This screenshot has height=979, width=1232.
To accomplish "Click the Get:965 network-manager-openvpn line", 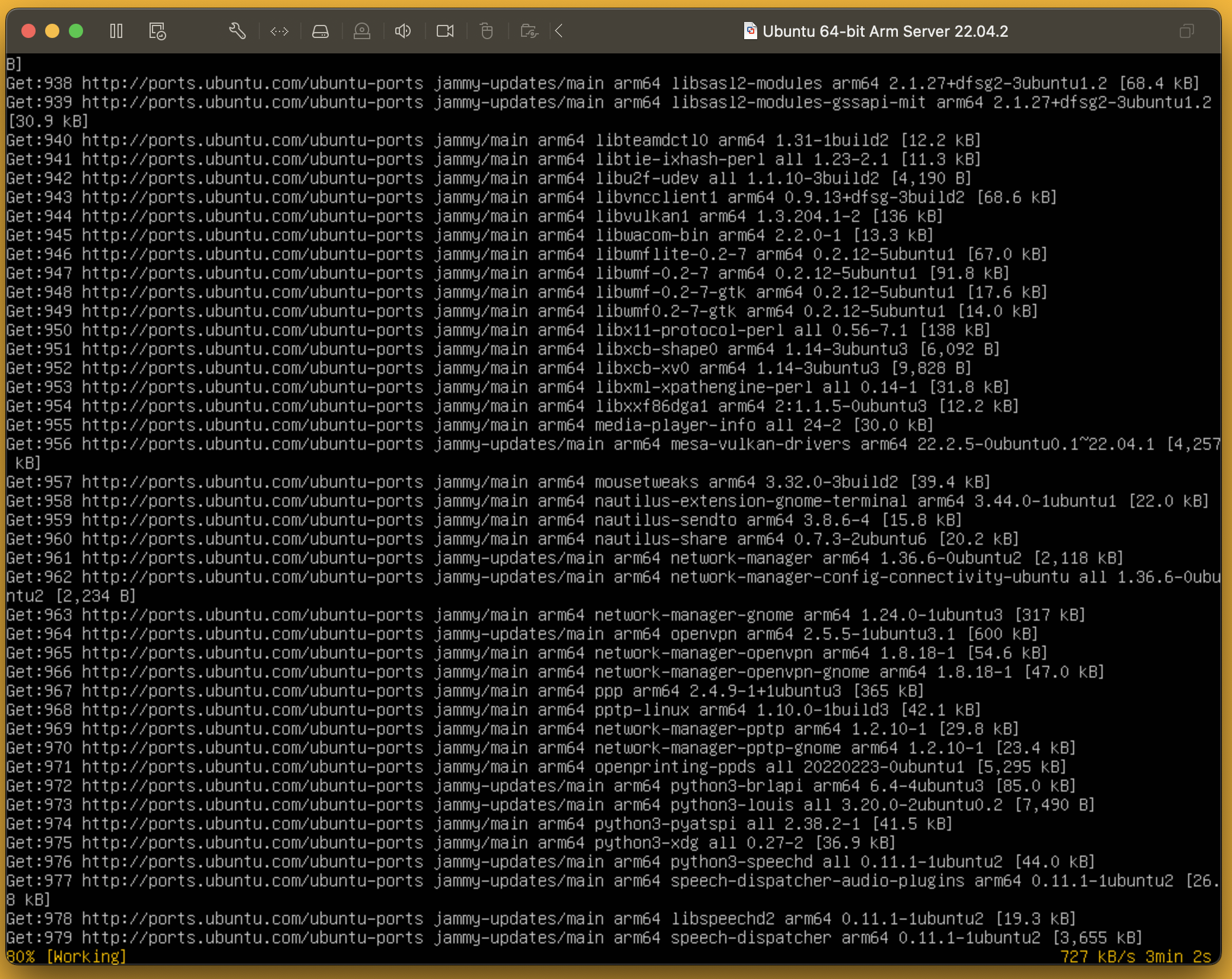I will [x=527, y=653].
